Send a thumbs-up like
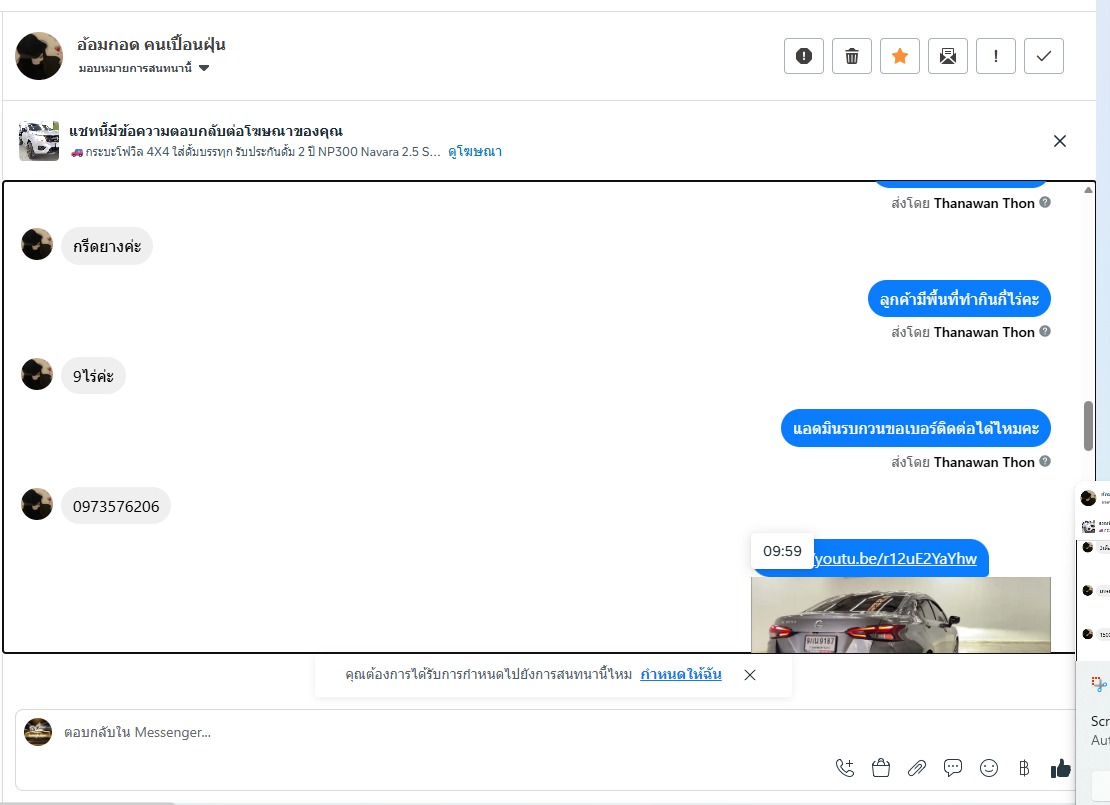This screenshot has width=1110, height=805. [x=1060, y=768]
